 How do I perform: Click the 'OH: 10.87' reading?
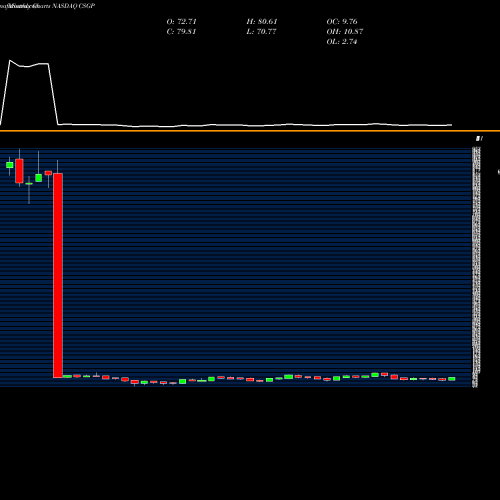[345, 31]
